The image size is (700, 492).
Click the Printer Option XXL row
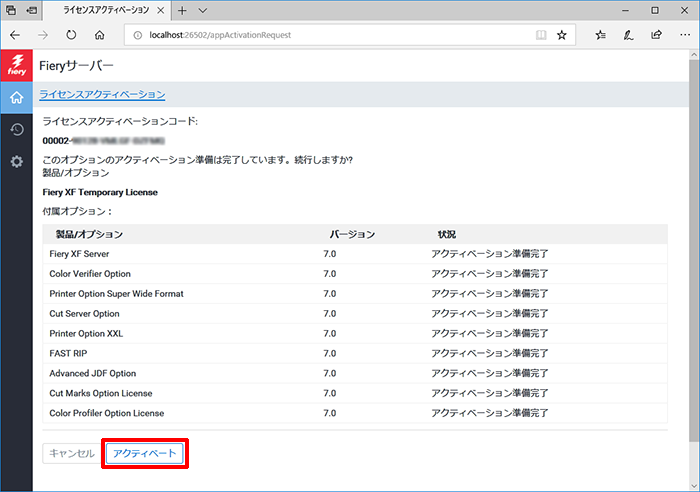pyautogui.click(x=355, y=334)
